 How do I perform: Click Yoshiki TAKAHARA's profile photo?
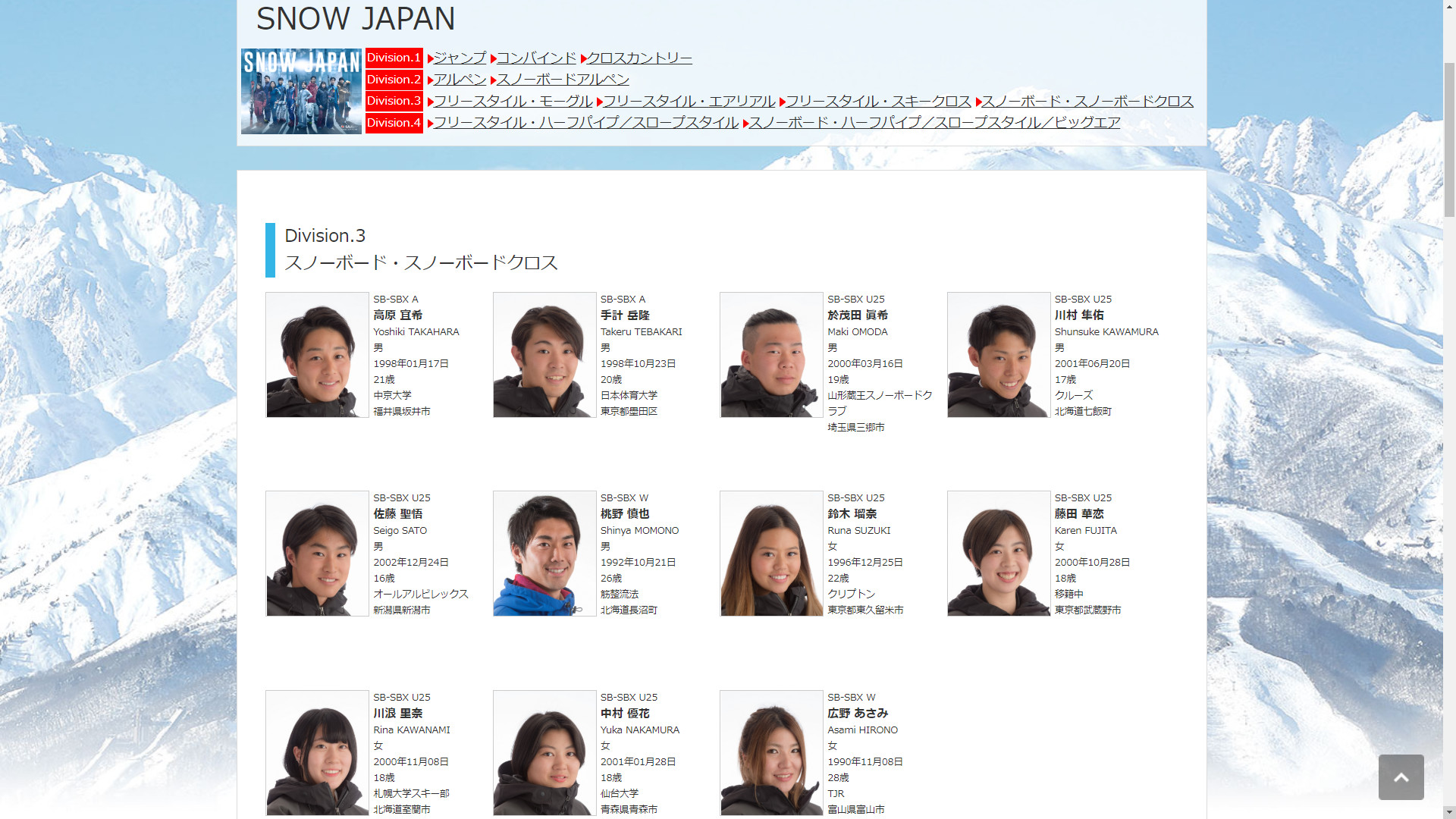point(317,355)
